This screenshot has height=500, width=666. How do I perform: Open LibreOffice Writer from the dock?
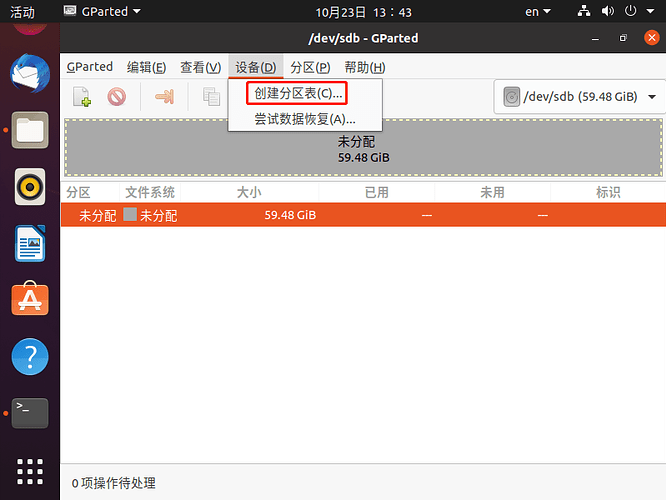30,243
